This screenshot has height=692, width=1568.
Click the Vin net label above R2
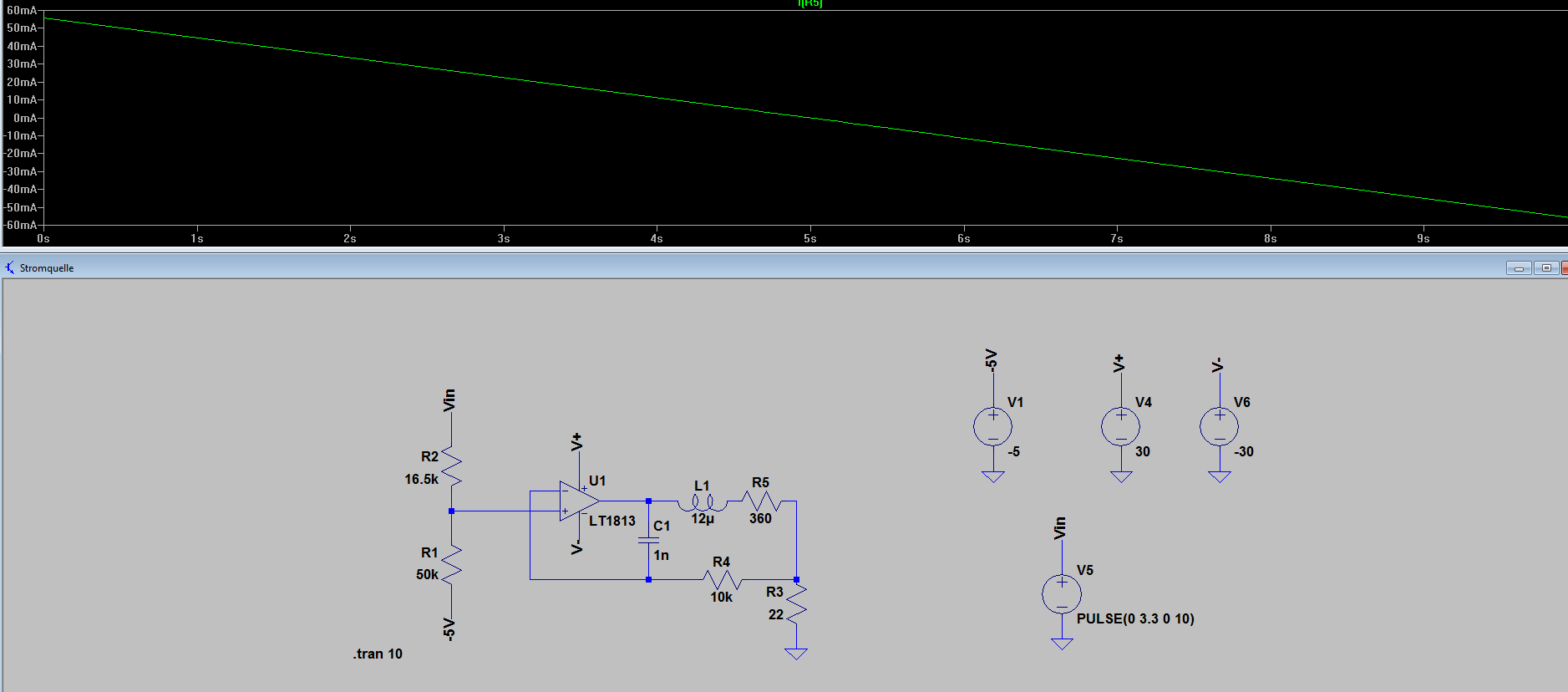pyautogui.click(x=449, y=399)
